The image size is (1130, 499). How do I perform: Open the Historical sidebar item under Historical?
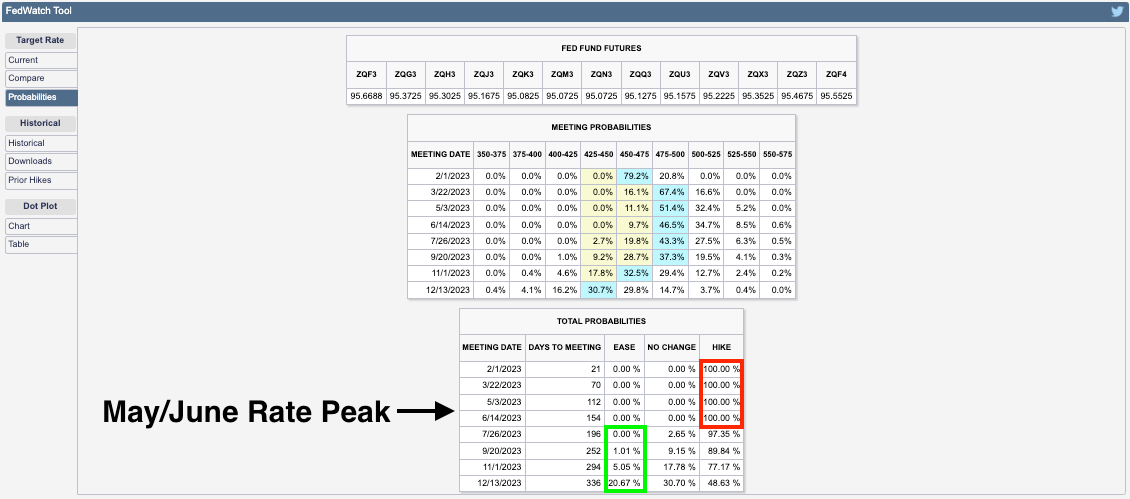[41, 143]
